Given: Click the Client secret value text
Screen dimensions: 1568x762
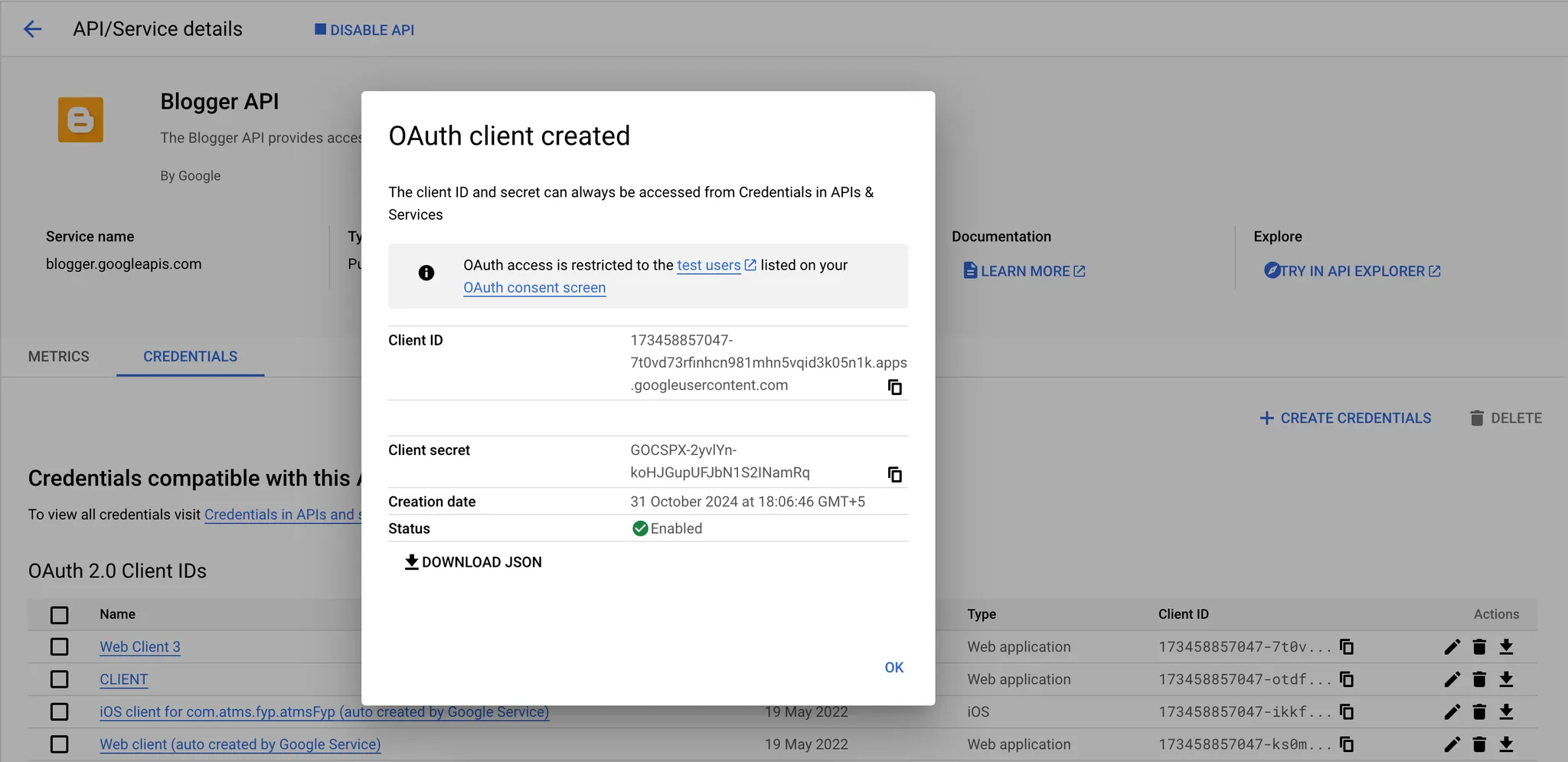Looking at the screenshot, I should [x=720, y=461].
